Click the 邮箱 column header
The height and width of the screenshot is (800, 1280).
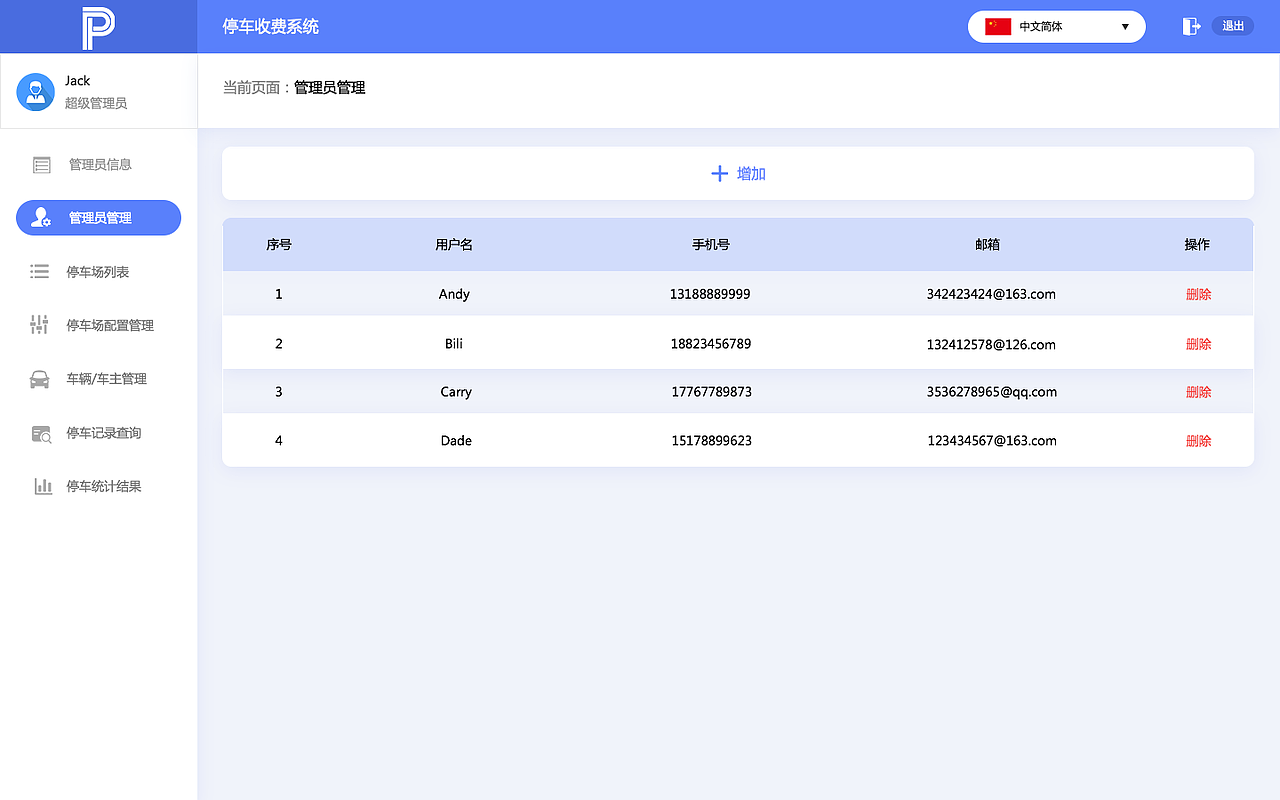(988, 245)
